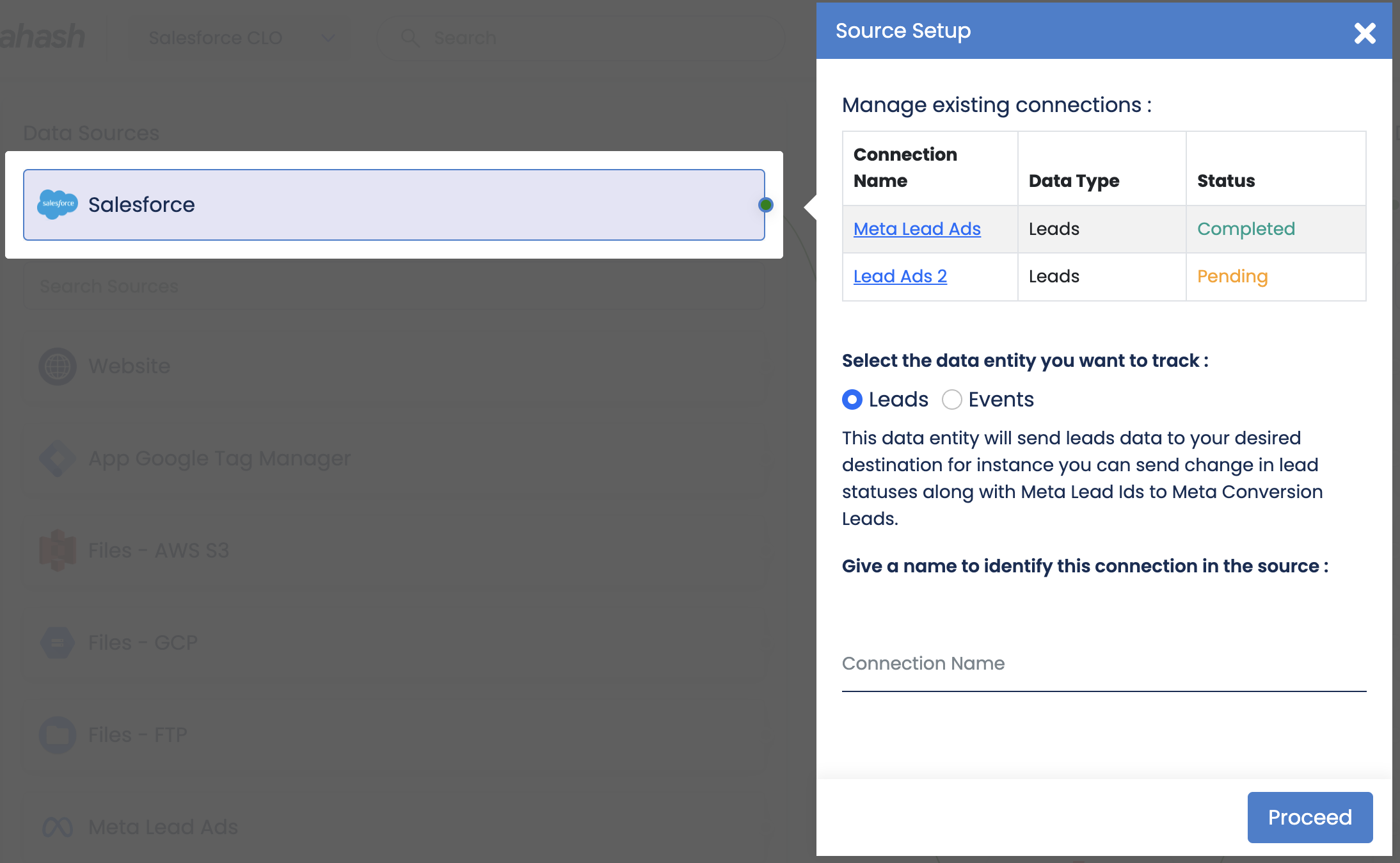The height and width of the screenshot is (863, 1400).
Task: Click the Status column header
Action: [x=1276, y=168]
